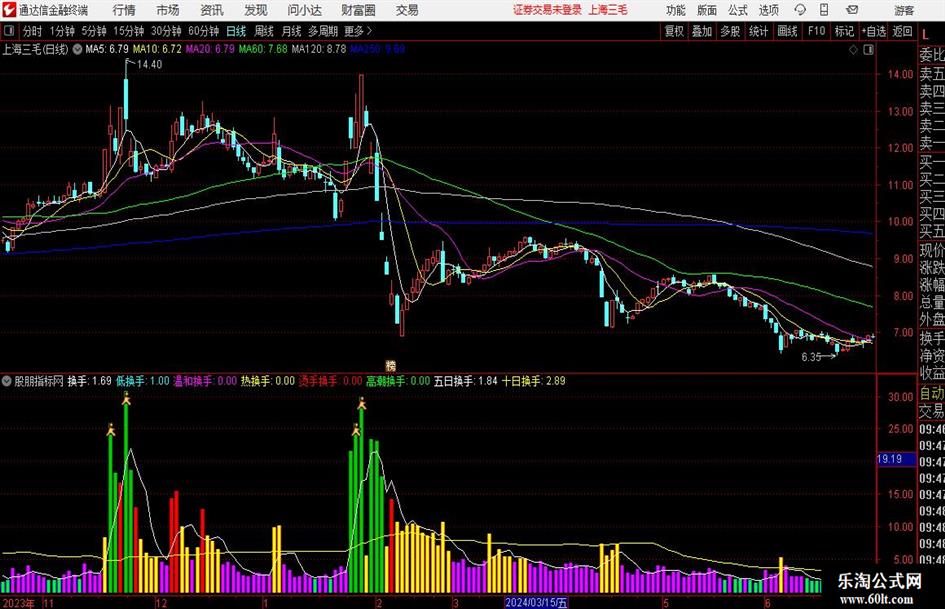Click the 14.40 high price label
The image size is (945, 609).
tap(149, 65)
